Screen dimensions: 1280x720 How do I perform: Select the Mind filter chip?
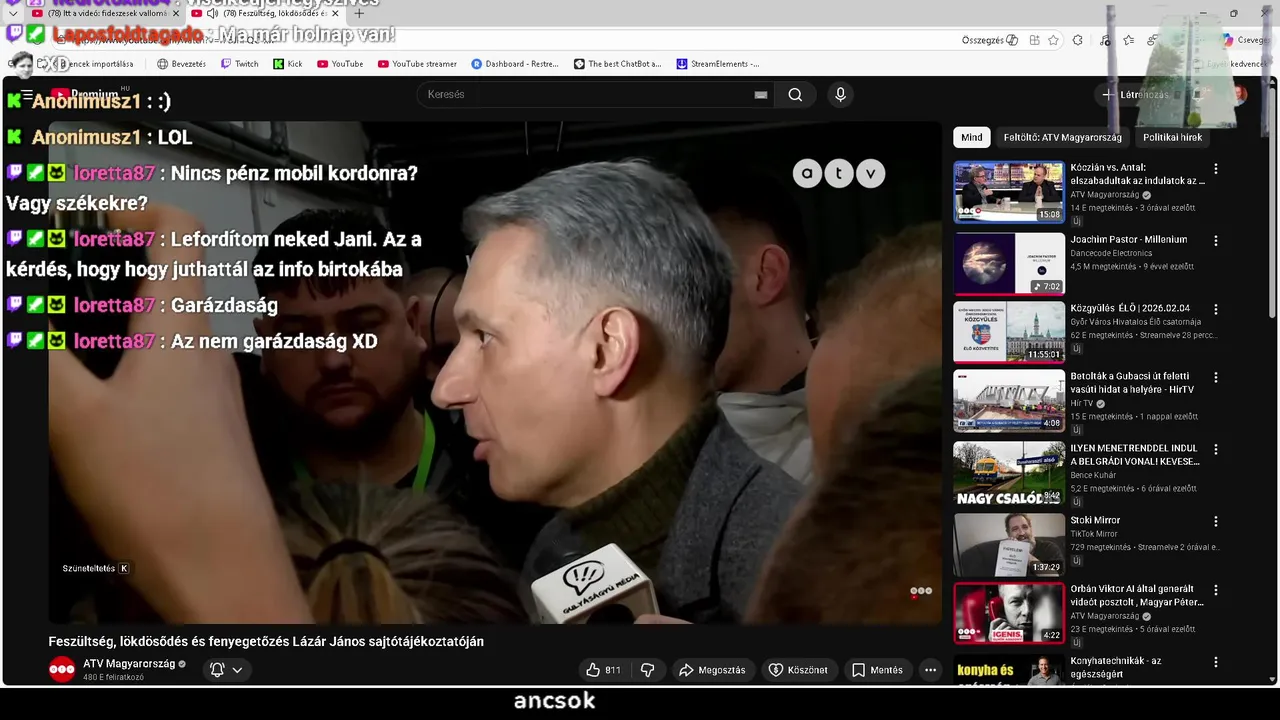[x=972, y=138]
